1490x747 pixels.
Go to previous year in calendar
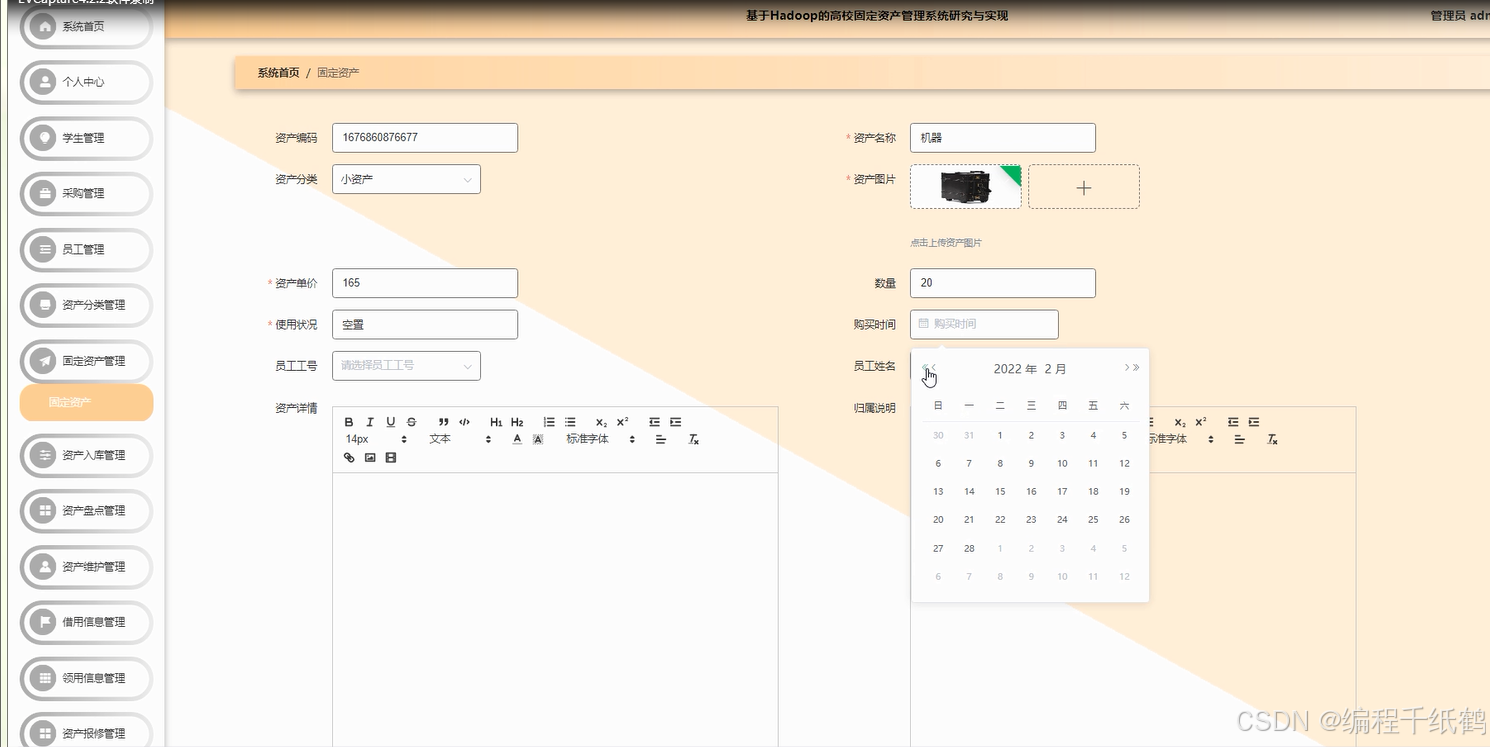pos(925,368)
